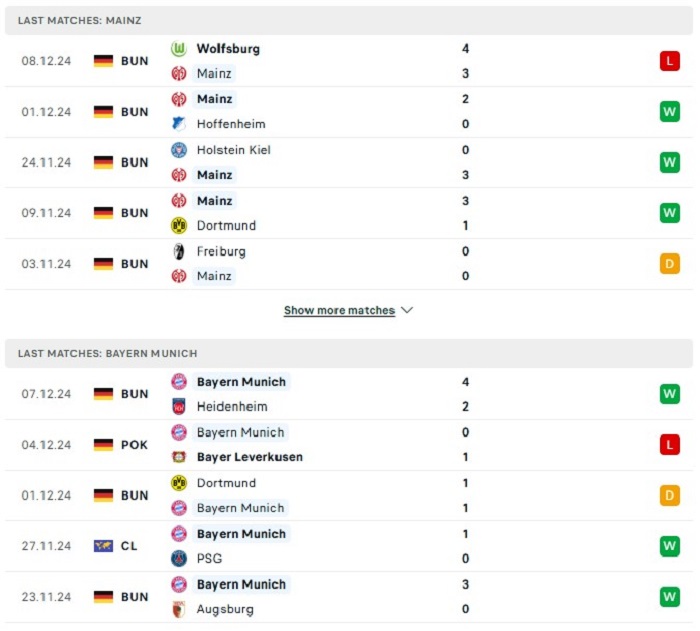Click the Augsburg club crest

point(179,609)
